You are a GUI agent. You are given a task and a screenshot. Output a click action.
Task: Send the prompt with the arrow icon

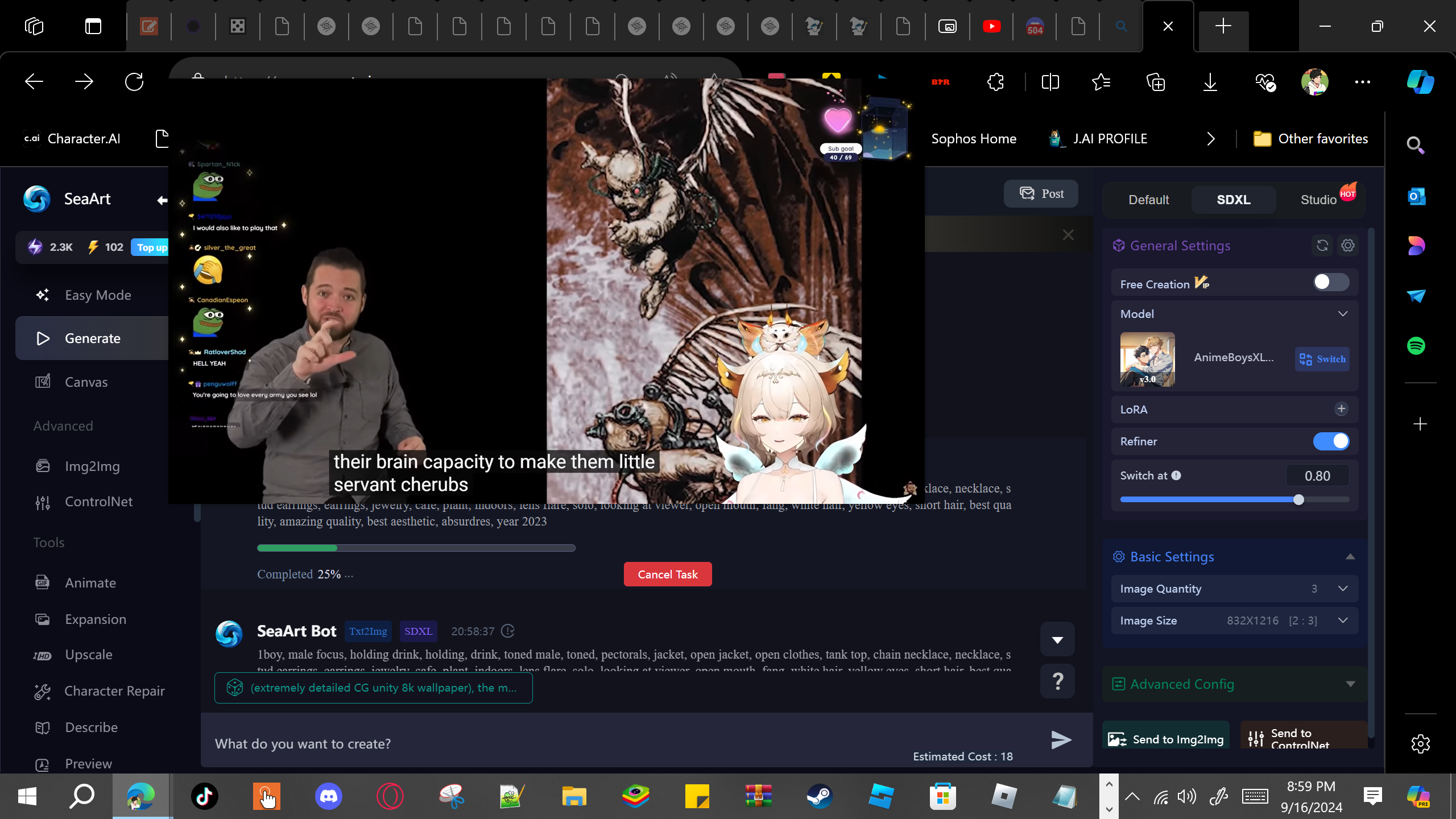click(1061, 740)
